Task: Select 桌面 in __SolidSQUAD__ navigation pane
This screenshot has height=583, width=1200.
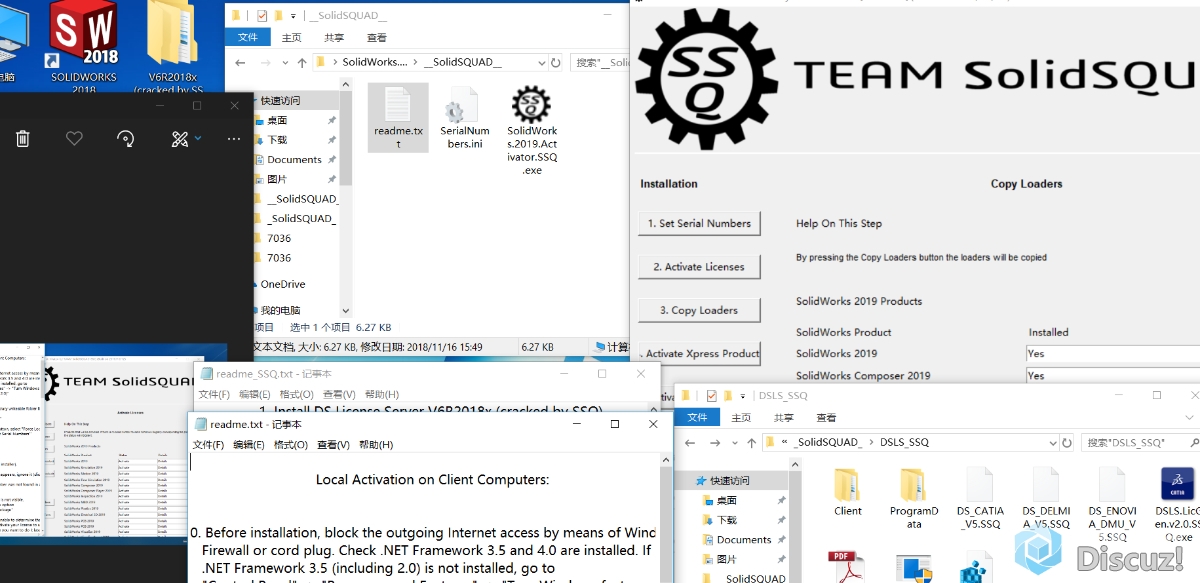Action: [x=278, y=120]
